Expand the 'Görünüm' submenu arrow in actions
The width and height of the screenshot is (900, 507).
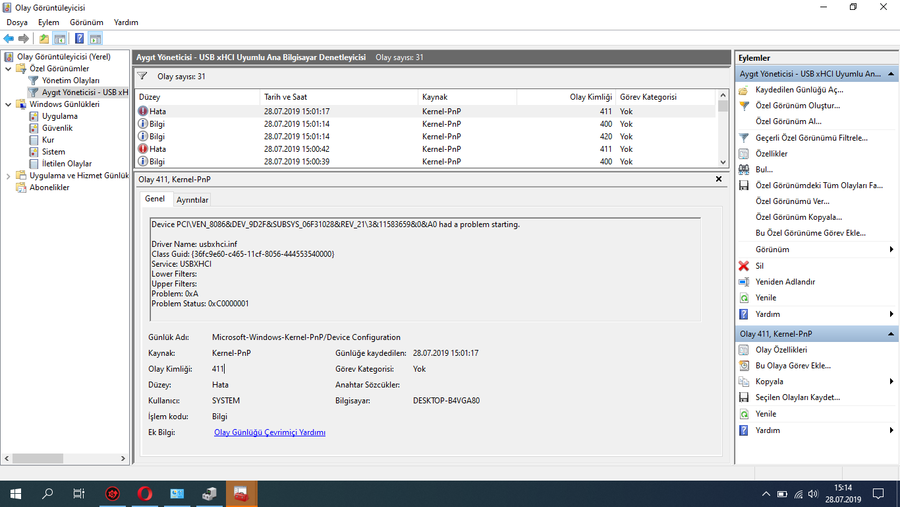[891, 250]
